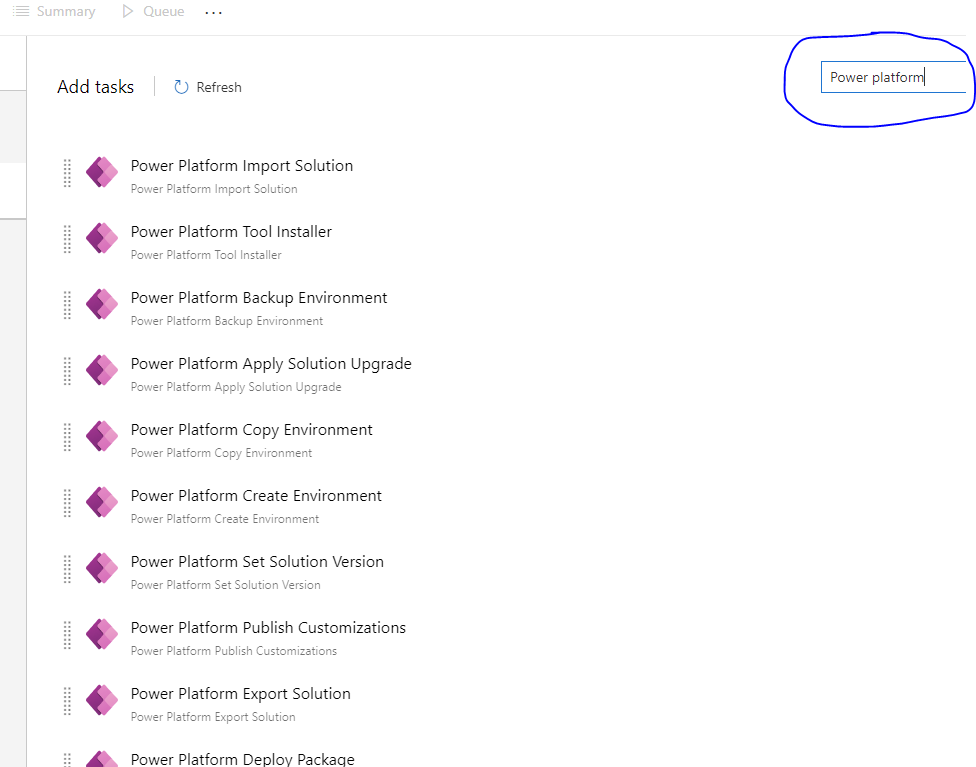Grab the drag handle of Import Solution task
The height and width of the screenshot is (767, 976).
click(67, 173)
